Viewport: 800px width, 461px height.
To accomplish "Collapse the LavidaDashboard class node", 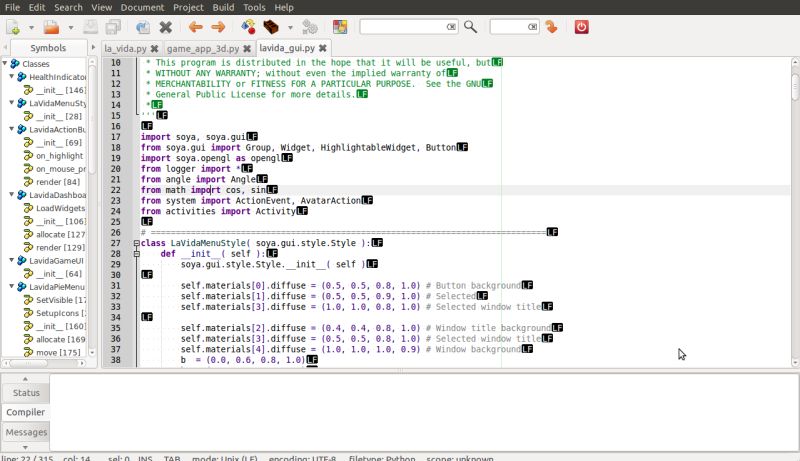I will click(12, 195).
